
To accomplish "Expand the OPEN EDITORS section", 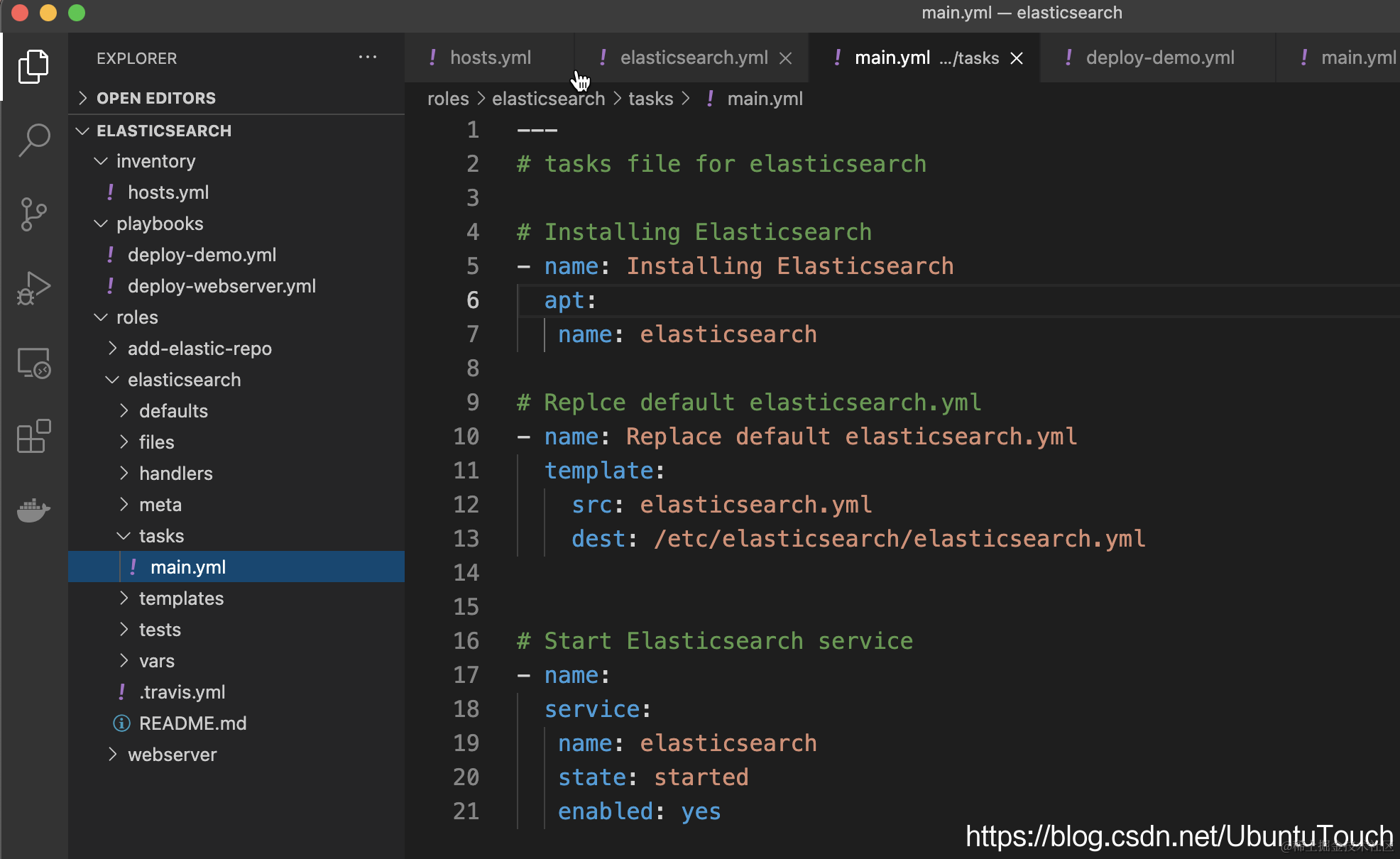I will pos(155,98).
